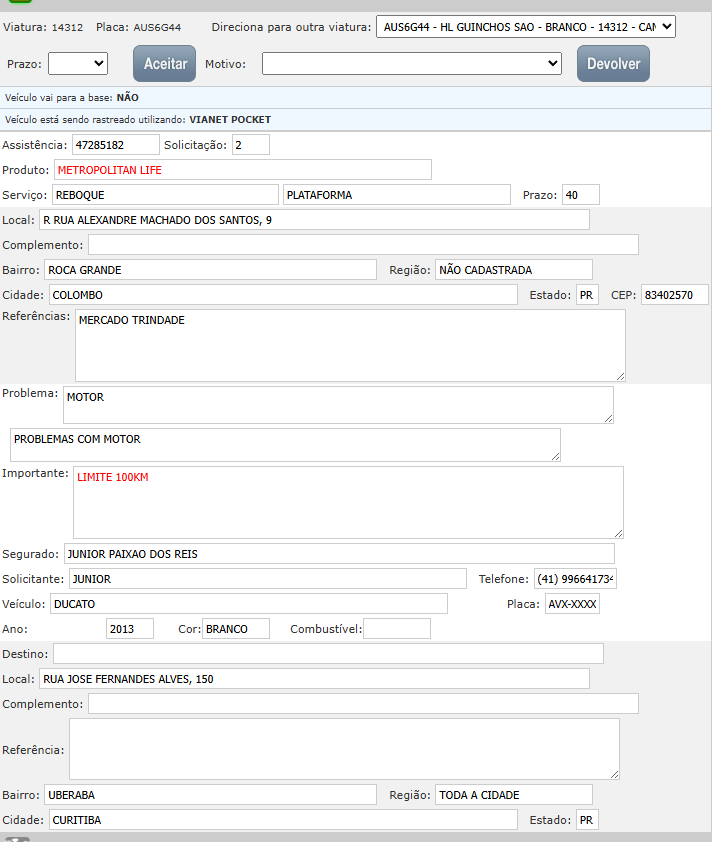This screenshot has height=842, width=717.
Task: Click the Importante text area with LIMITE 100KM
Action: click(348, 502)
